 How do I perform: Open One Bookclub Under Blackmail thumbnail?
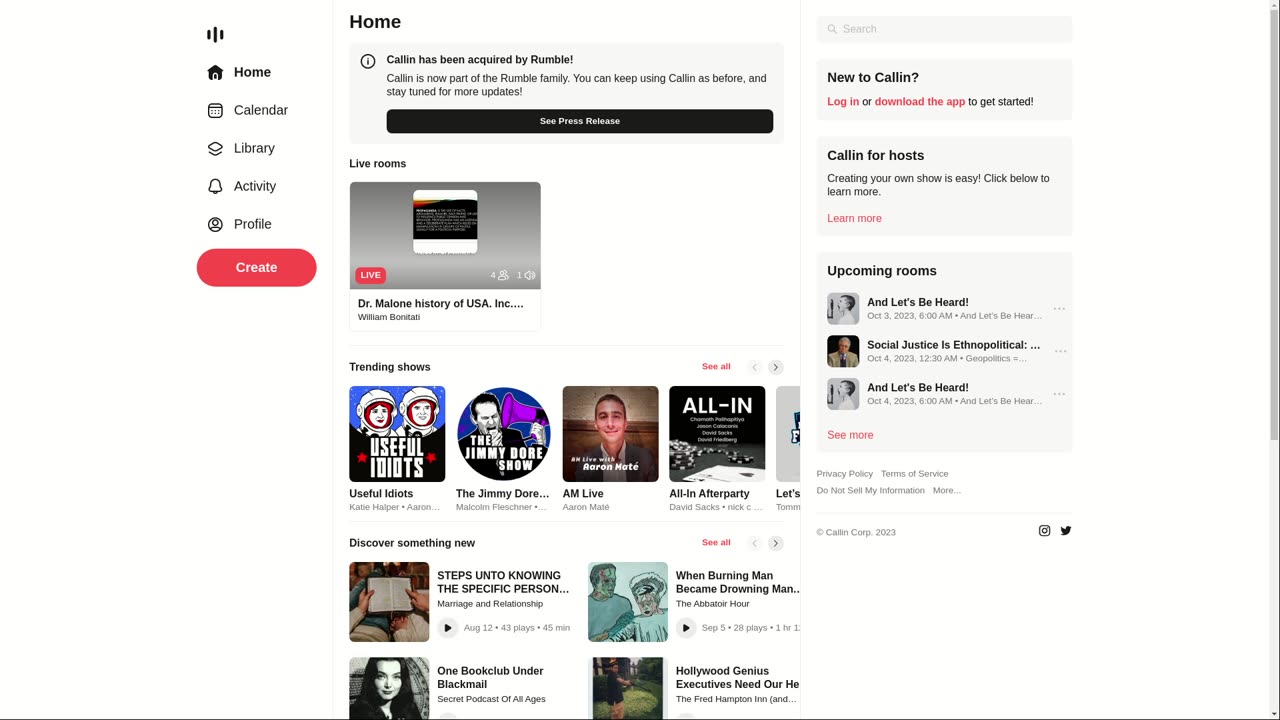tap(389, 688)
